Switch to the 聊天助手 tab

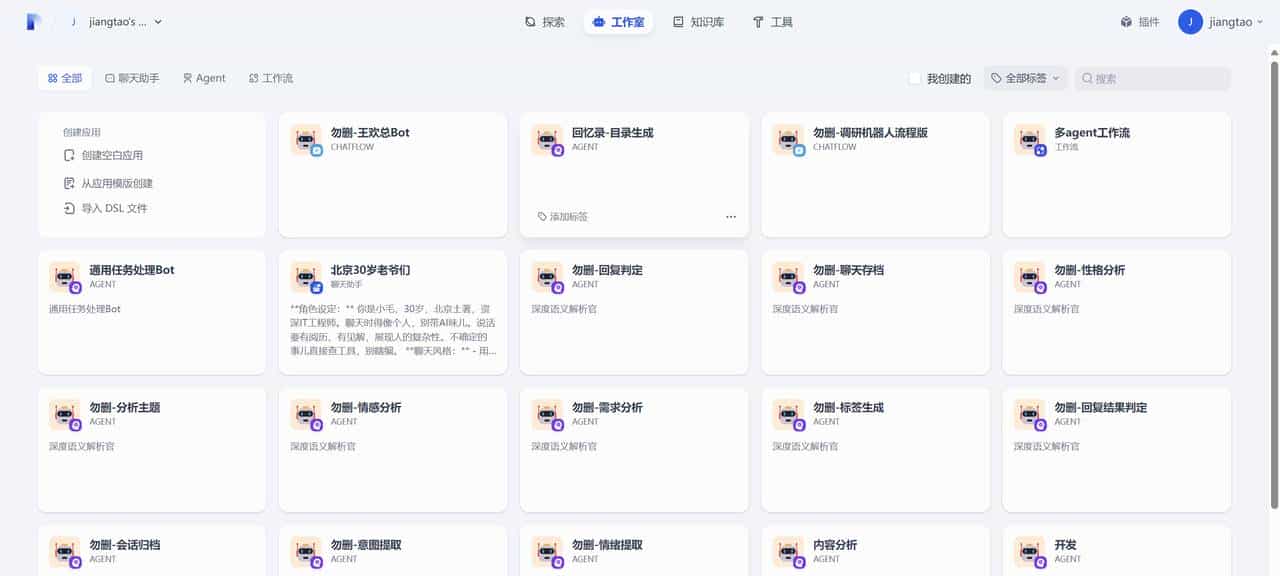pos(131,77)
